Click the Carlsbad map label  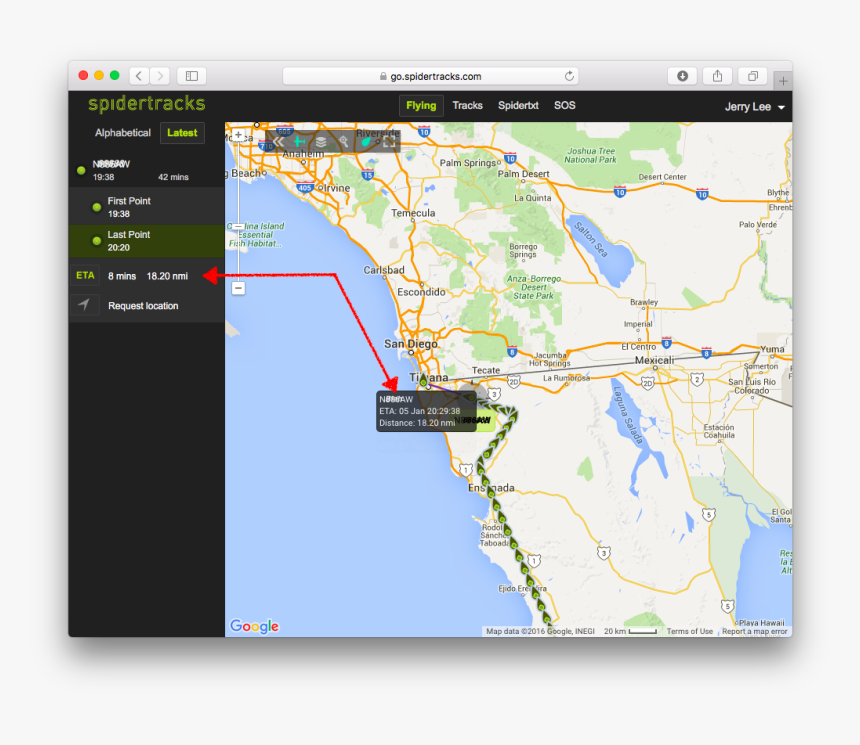pos(384,270)
